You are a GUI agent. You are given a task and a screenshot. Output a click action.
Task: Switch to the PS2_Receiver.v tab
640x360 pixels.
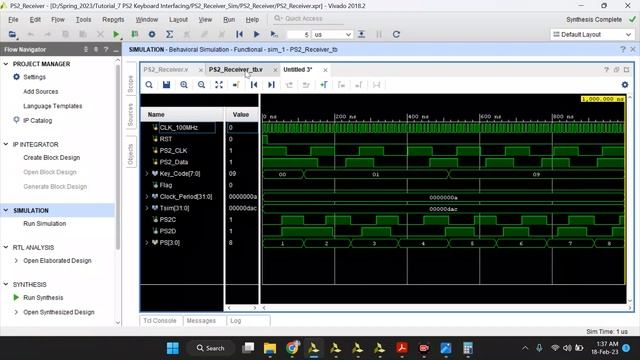(166, 70)
